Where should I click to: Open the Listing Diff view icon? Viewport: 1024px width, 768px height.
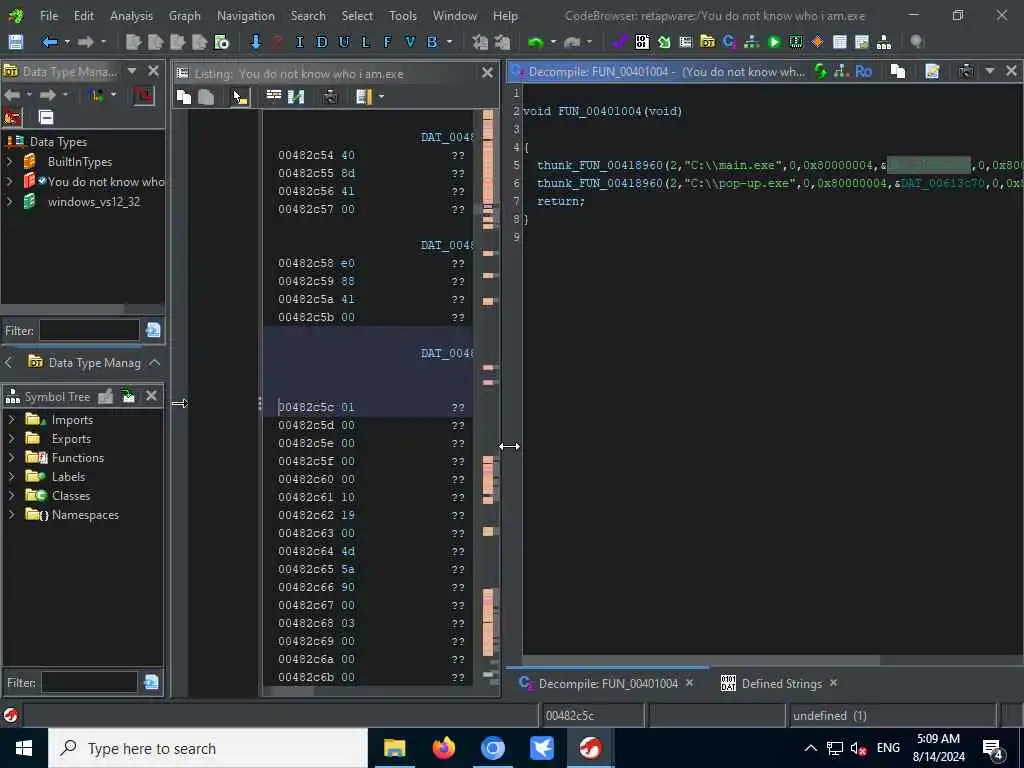(x=296, y=97)
